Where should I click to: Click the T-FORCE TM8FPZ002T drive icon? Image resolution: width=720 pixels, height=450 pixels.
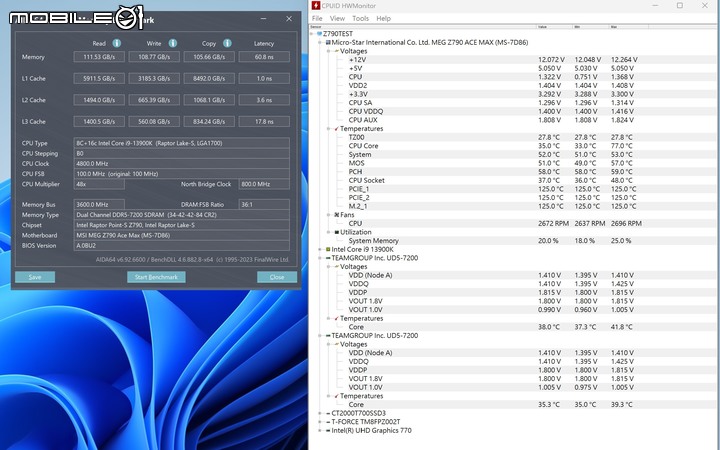coord(328,422)
